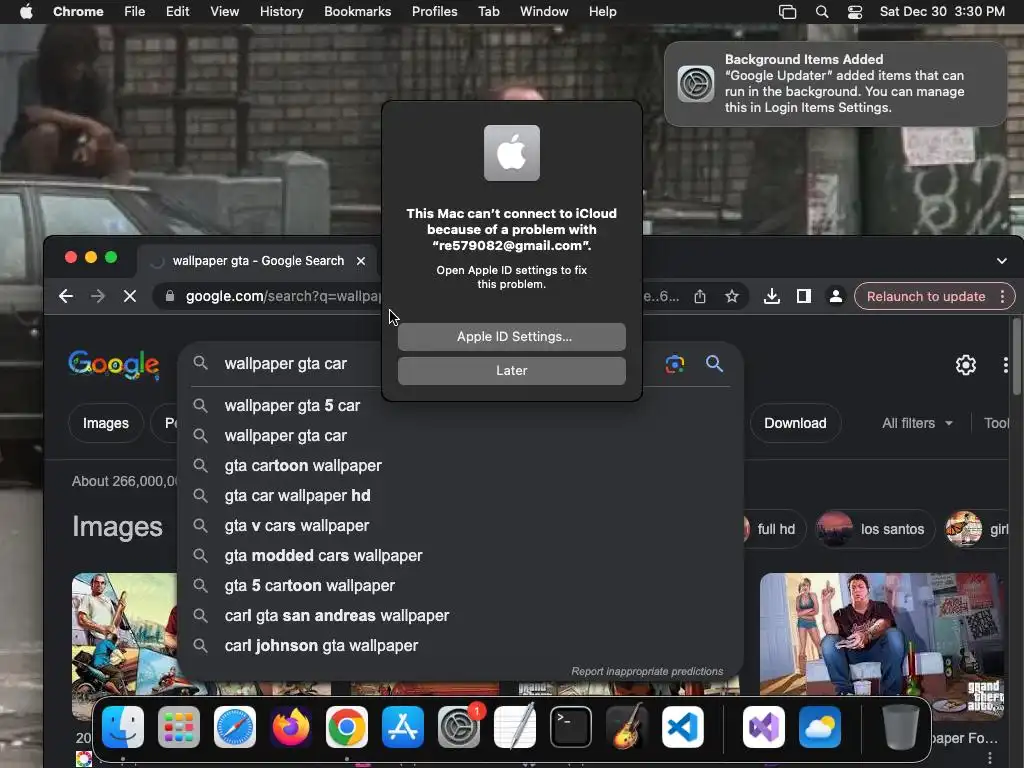
Task: Select the los santos image chip
Action: (875, 529)
